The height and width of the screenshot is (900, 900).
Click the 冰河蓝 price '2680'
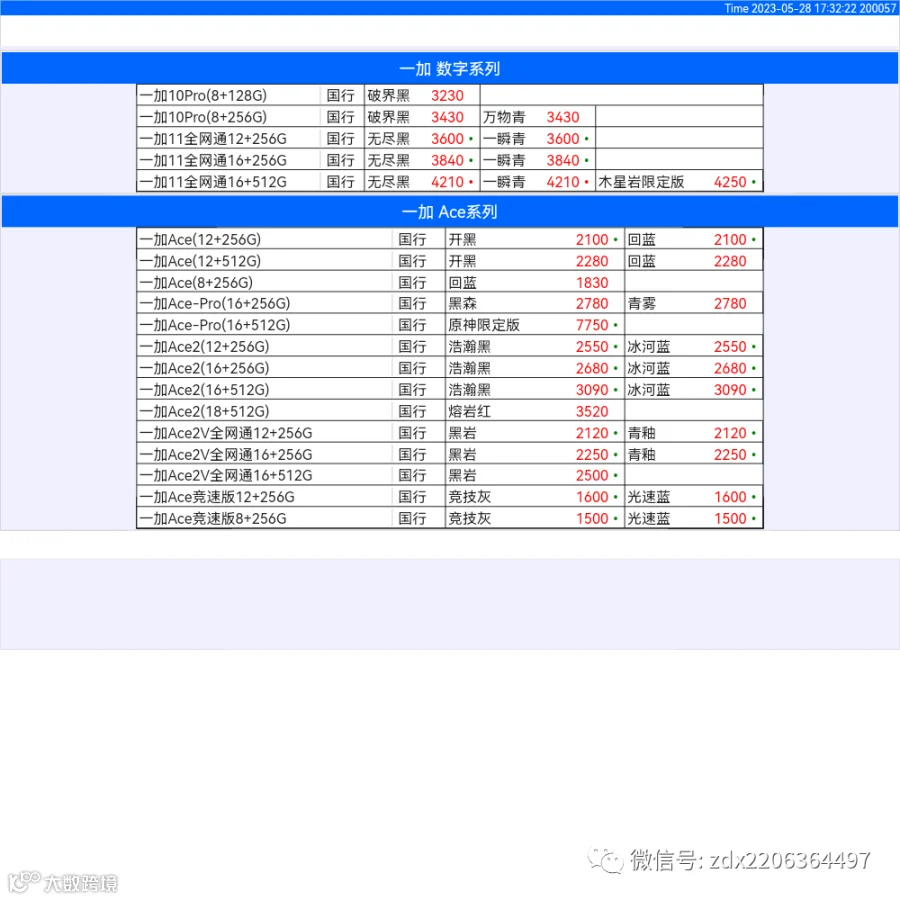tap(730, 368)
